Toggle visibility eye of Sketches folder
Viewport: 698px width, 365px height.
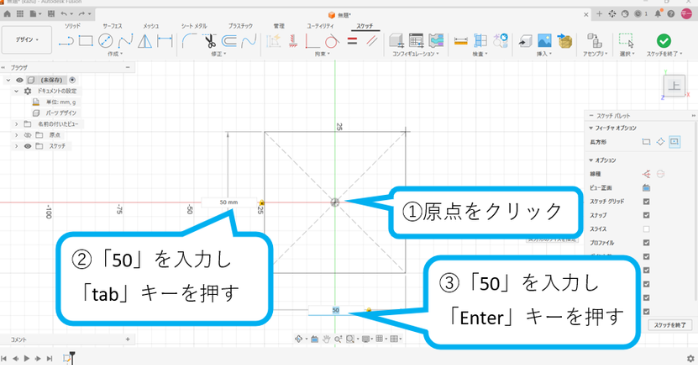point(28,146)
